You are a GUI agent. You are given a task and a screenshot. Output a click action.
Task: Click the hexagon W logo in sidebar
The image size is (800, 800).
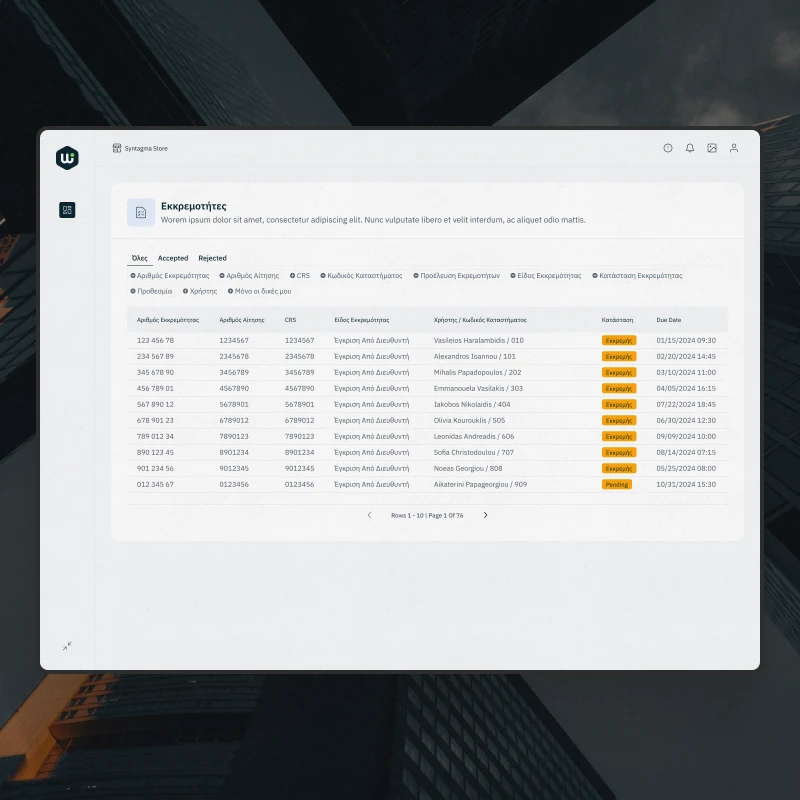(x=67, y=158)
